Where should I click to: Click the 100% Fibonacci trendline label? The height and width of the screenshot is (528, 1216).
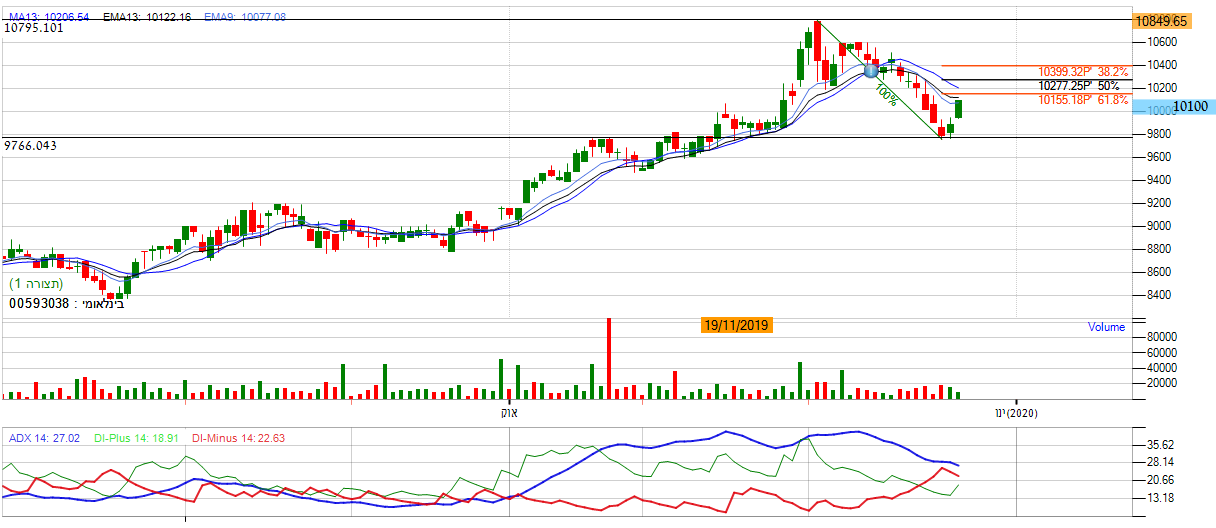pyautogui.click(x=885, y=94)
